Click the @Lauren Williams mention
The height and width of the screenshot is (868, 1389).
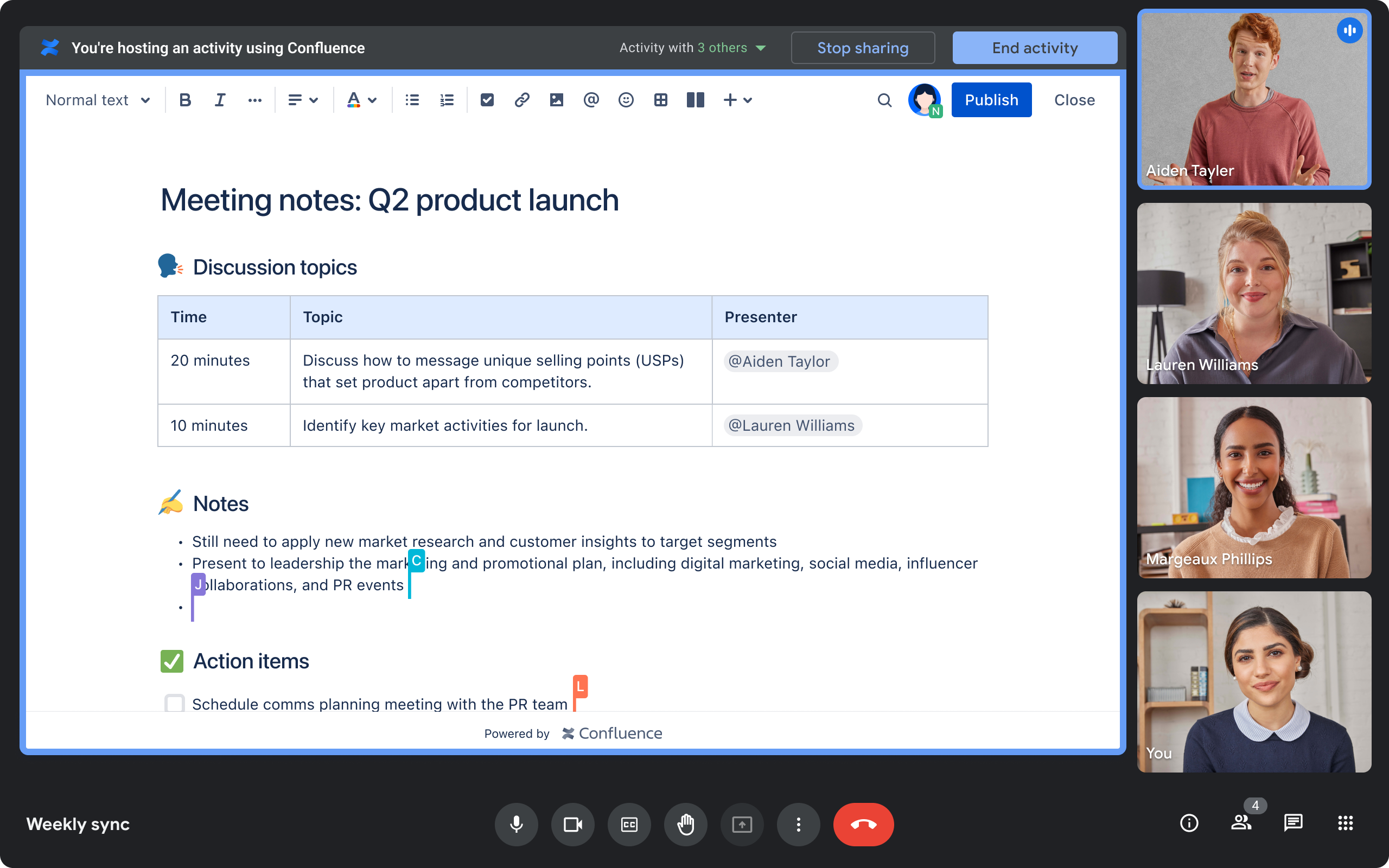click(793, 425)
